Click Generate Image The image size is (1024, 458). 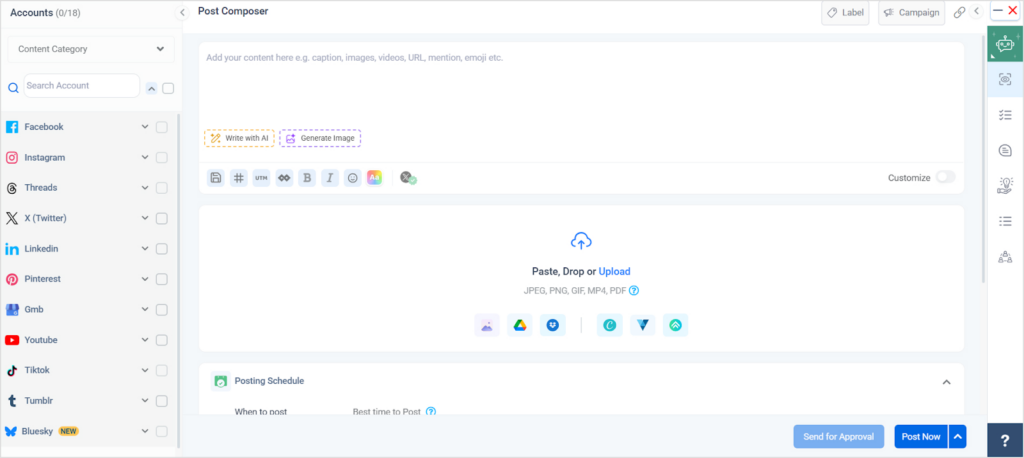320,139
